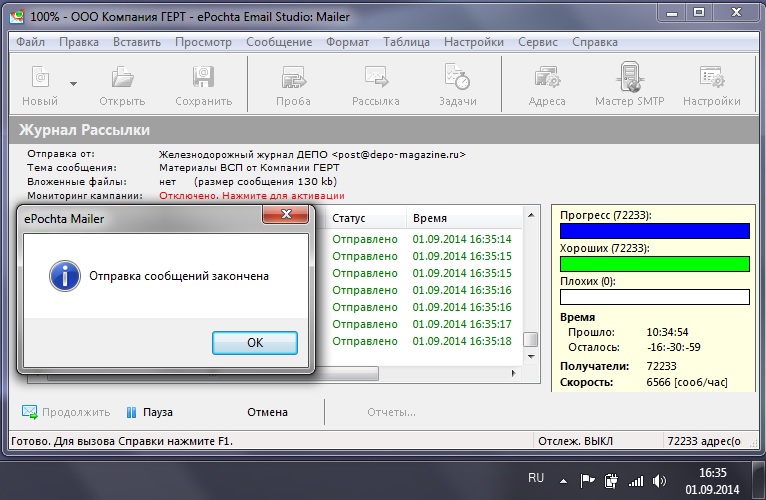Image resolution: width=766 pixels, height=500 pixels.
Task: Click the power plug tray icon
Action: (x=611, y=481)
